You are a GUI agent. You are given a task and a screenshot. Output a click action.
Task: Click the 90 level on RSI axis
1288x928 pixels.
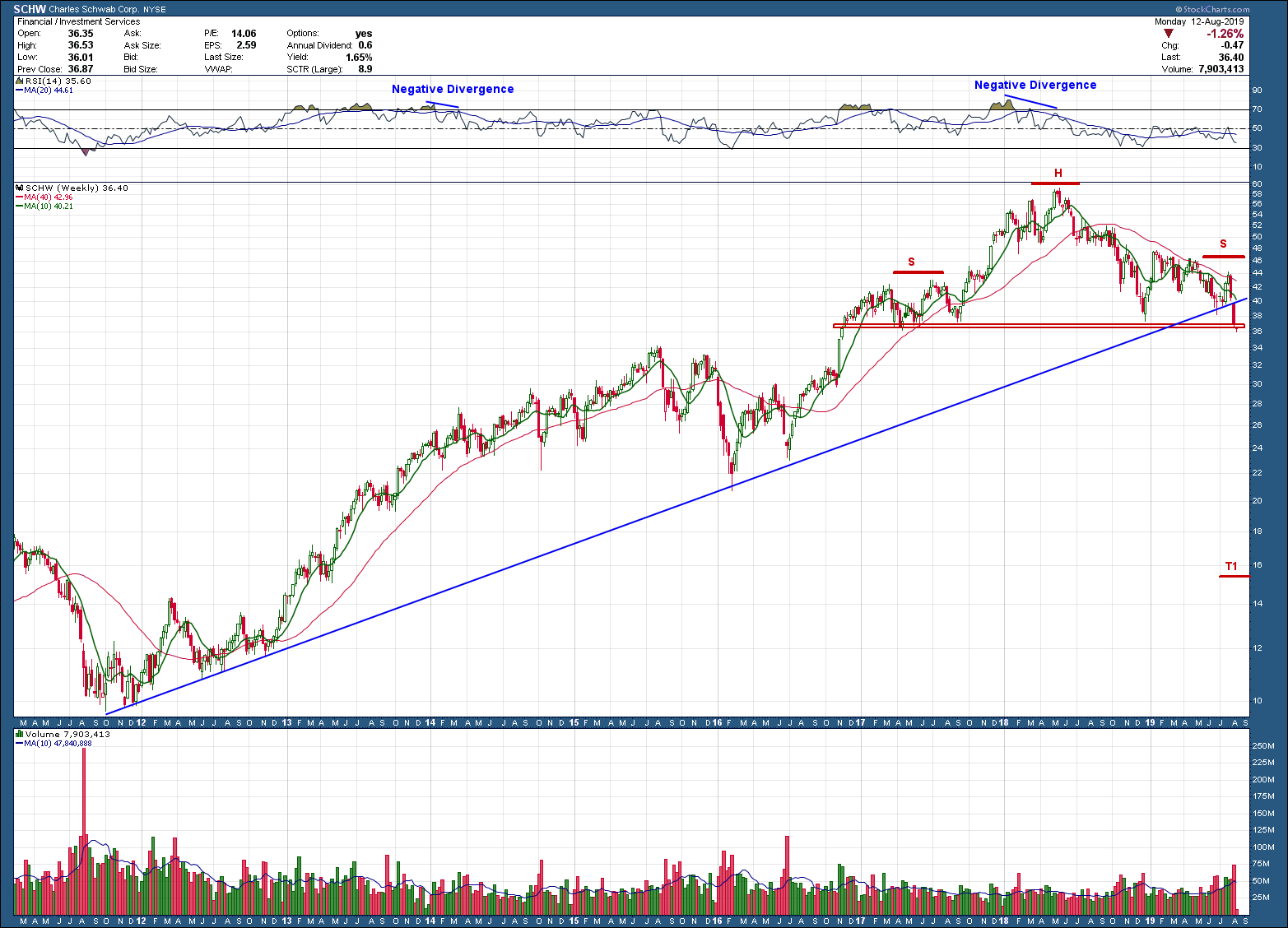click(1257, 90)
